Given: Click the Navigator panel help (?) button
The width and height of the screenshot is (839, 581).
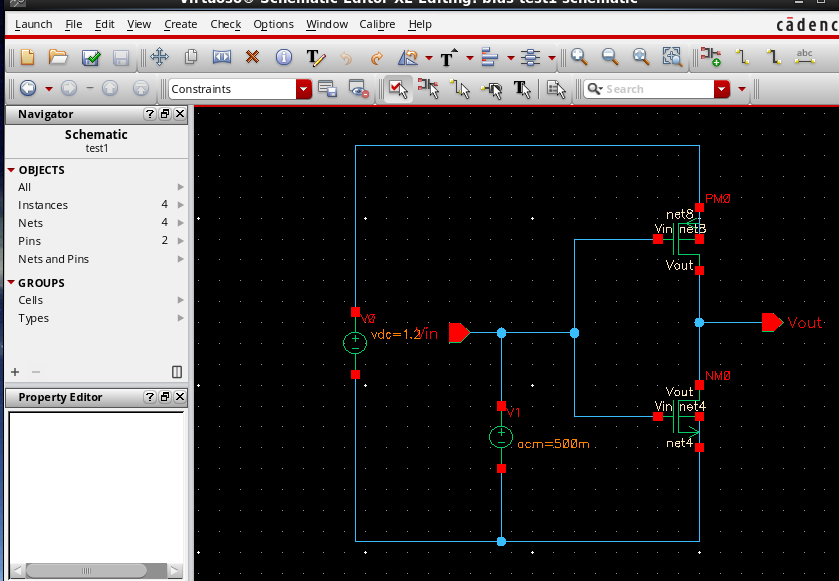Looking at the screenshot, I should (x=148, y=114).
